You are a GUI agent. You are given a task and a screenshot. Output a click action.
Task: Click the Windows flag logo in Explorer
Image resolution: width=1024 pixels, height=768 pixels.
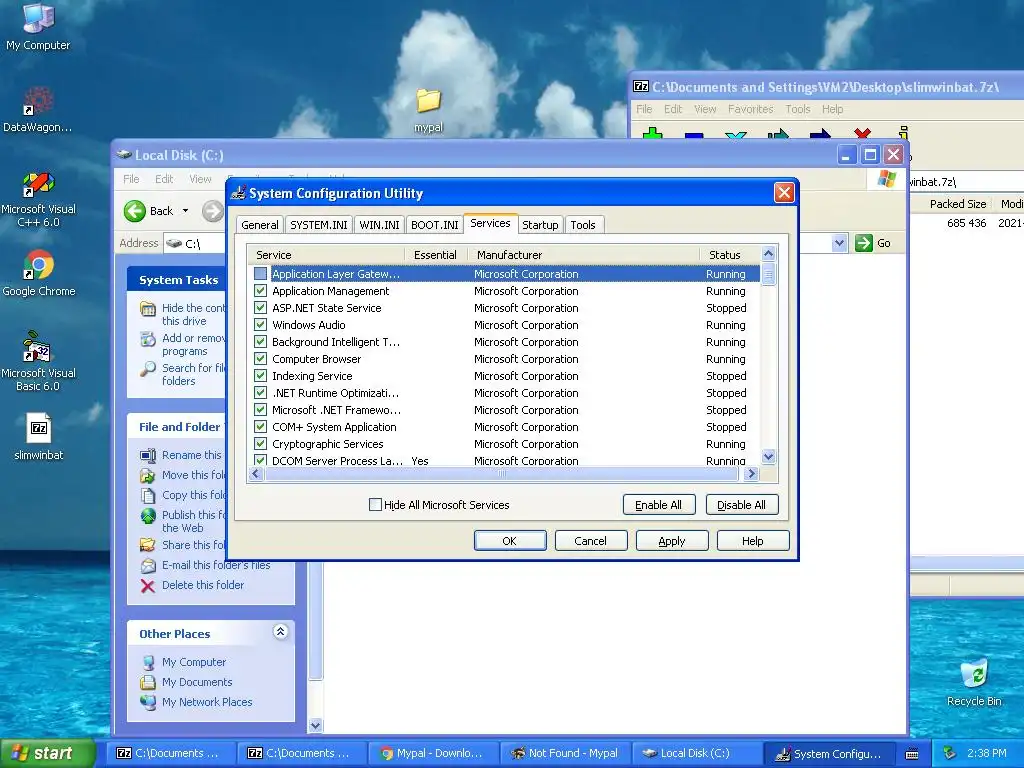[x=886, y=178]
